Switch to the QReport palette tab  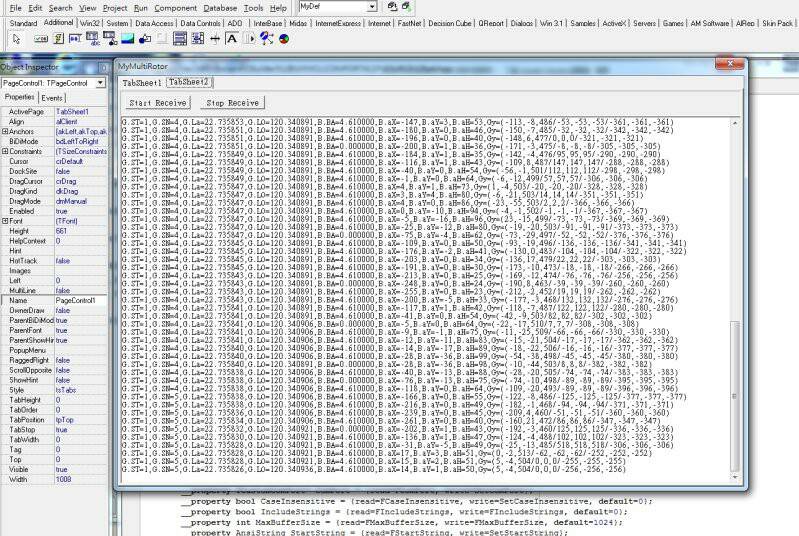[491, 23]
